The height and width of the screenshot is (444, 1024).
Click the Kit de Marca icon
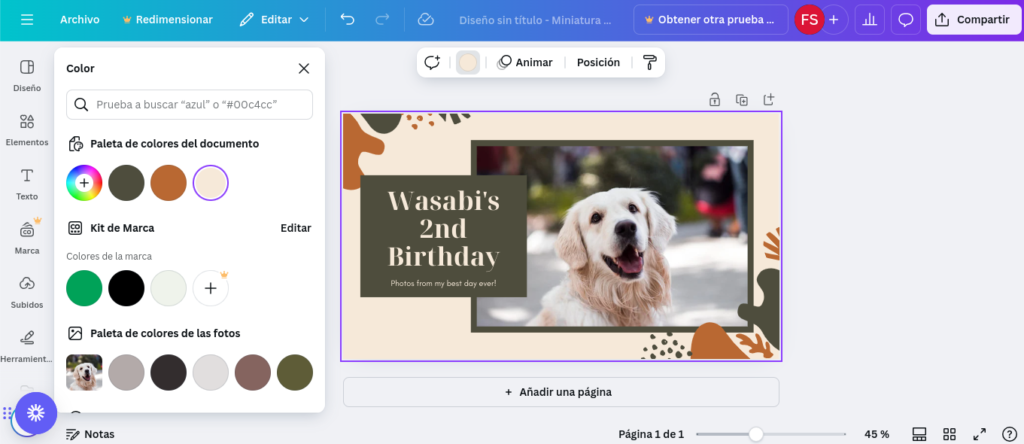[x=75, y=228]
